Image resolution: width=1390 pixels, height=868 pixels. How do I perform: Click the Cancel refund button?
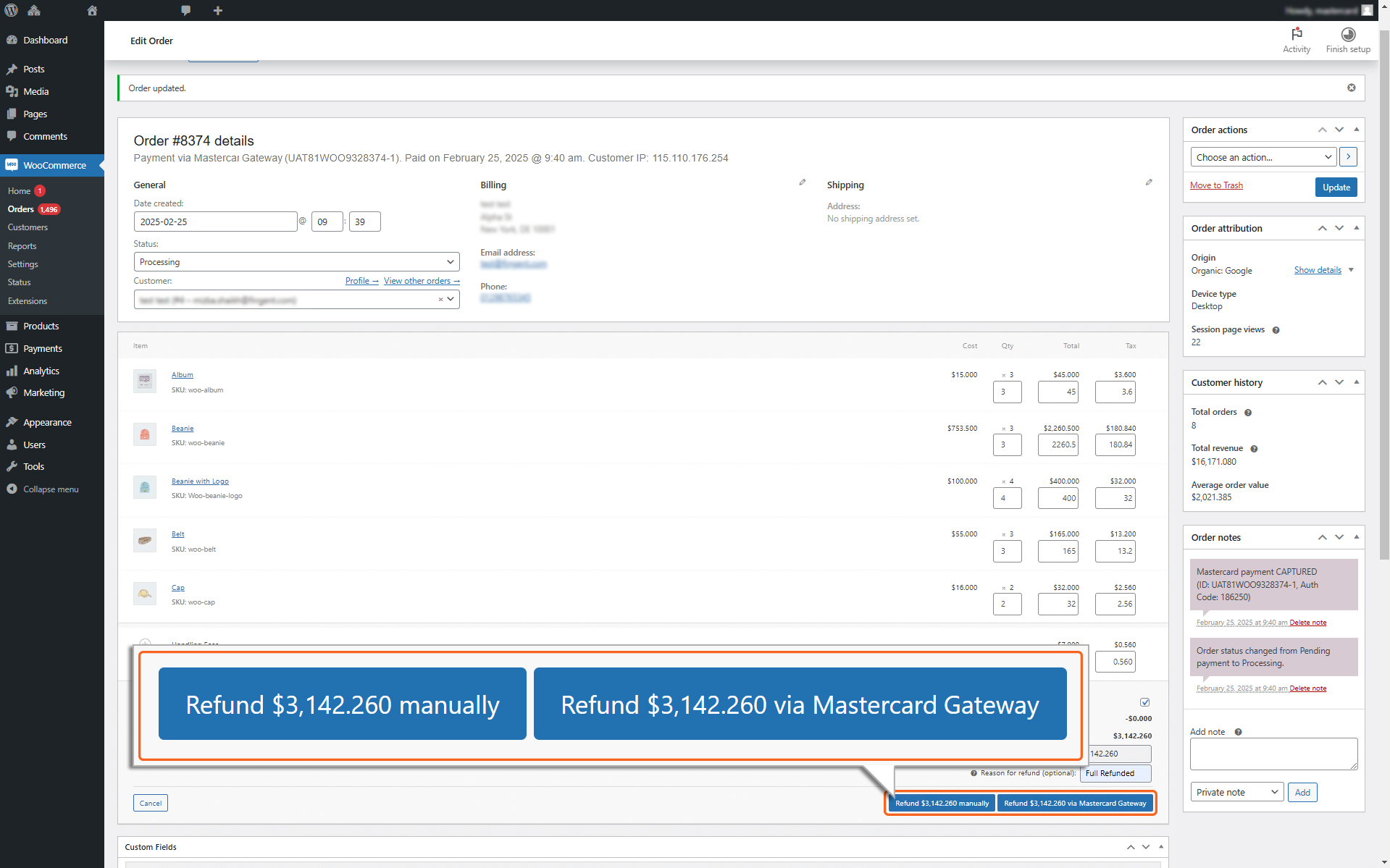tap(151, 803)
